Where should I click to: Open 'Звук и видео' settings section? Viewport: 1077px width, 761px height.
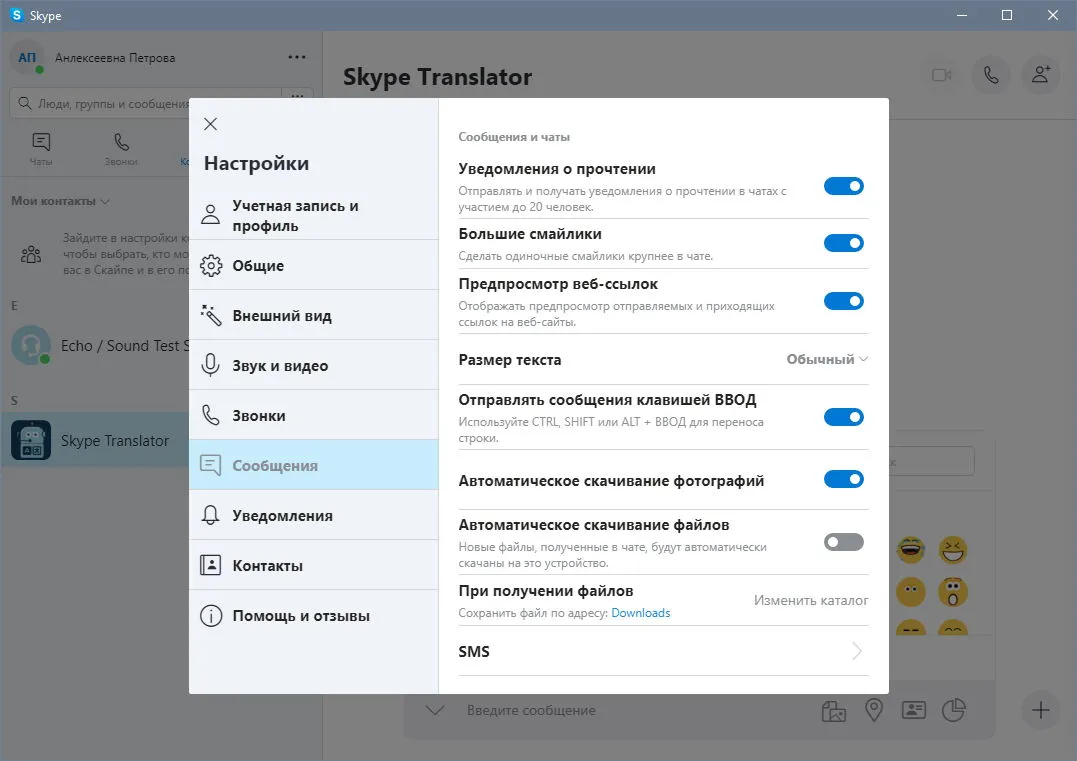314,365
